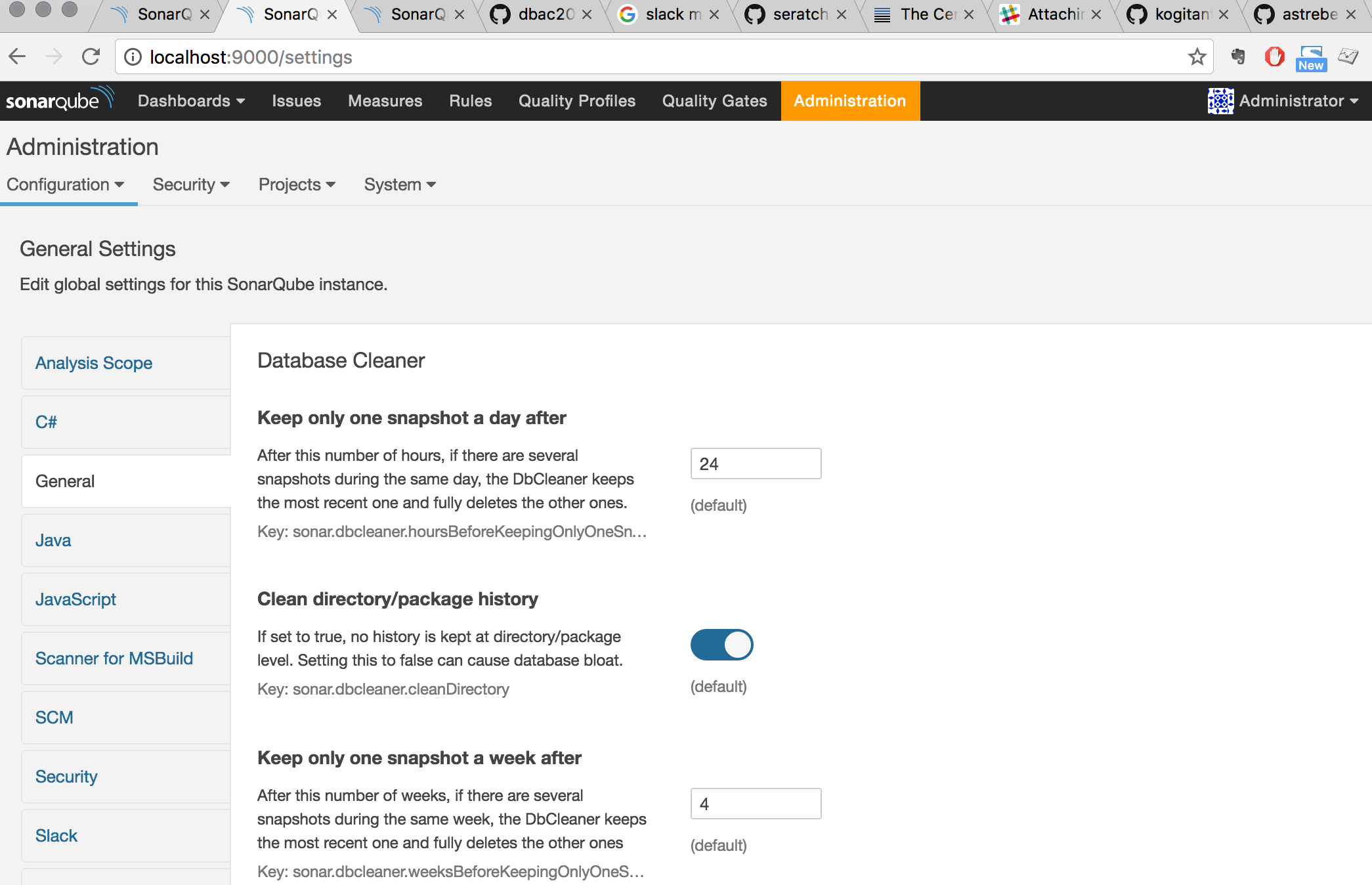Screen dimensions: 1372x885
Task: Expand the Dashboards dropdown
Action: tap(191, 100)
